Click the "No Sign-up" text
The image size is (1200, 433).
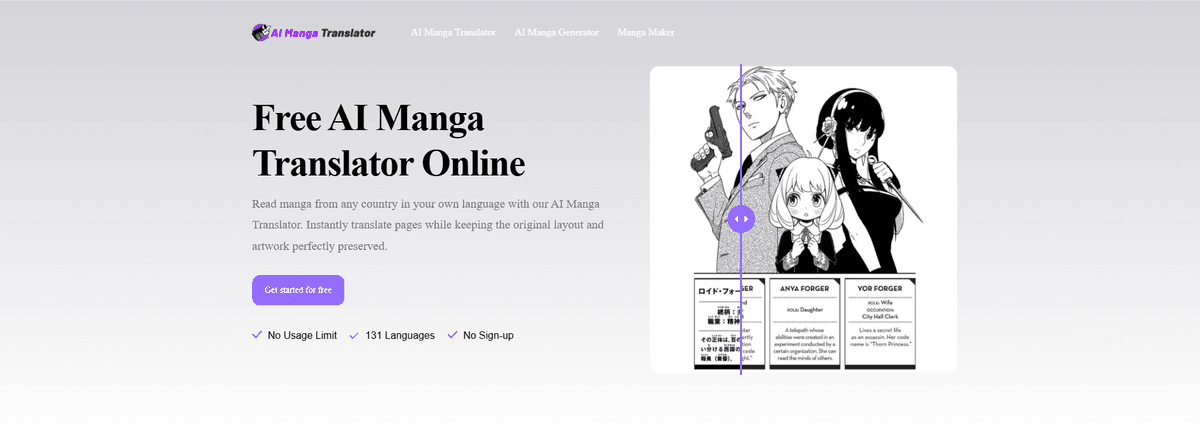(488, 335)
